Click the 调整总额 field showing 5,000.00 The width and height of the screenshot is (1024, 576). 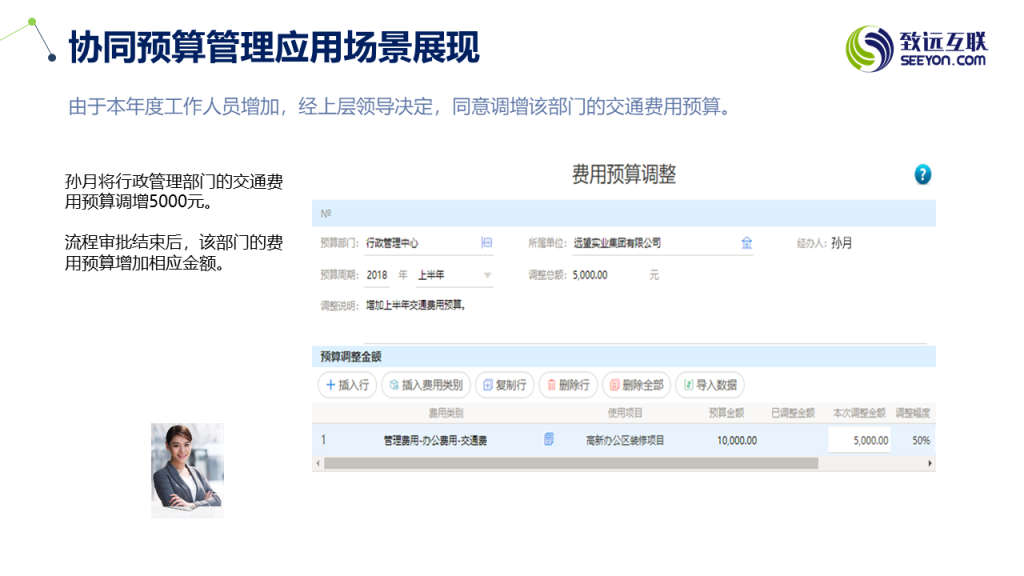tap(600, 274)
